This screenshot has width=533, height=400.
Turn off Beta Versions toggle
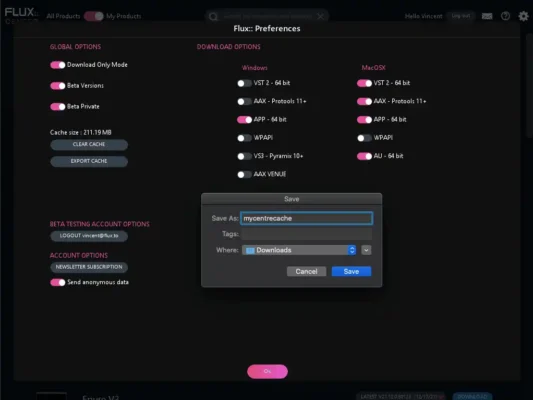tap(57, 86)
